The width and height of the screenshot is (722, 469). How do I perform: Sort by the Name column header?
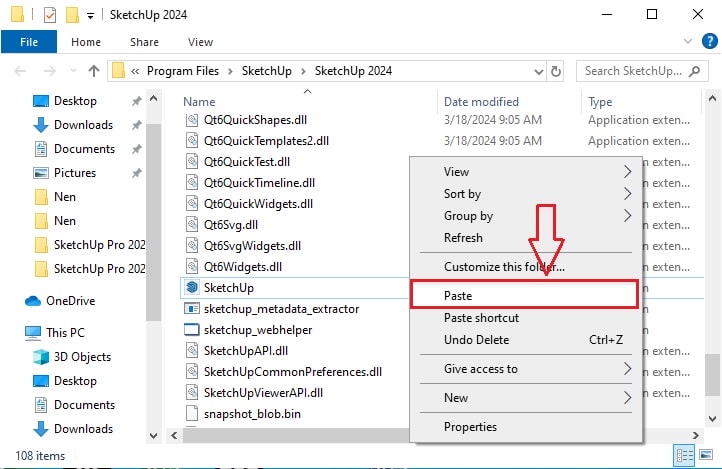coord(199,102)
